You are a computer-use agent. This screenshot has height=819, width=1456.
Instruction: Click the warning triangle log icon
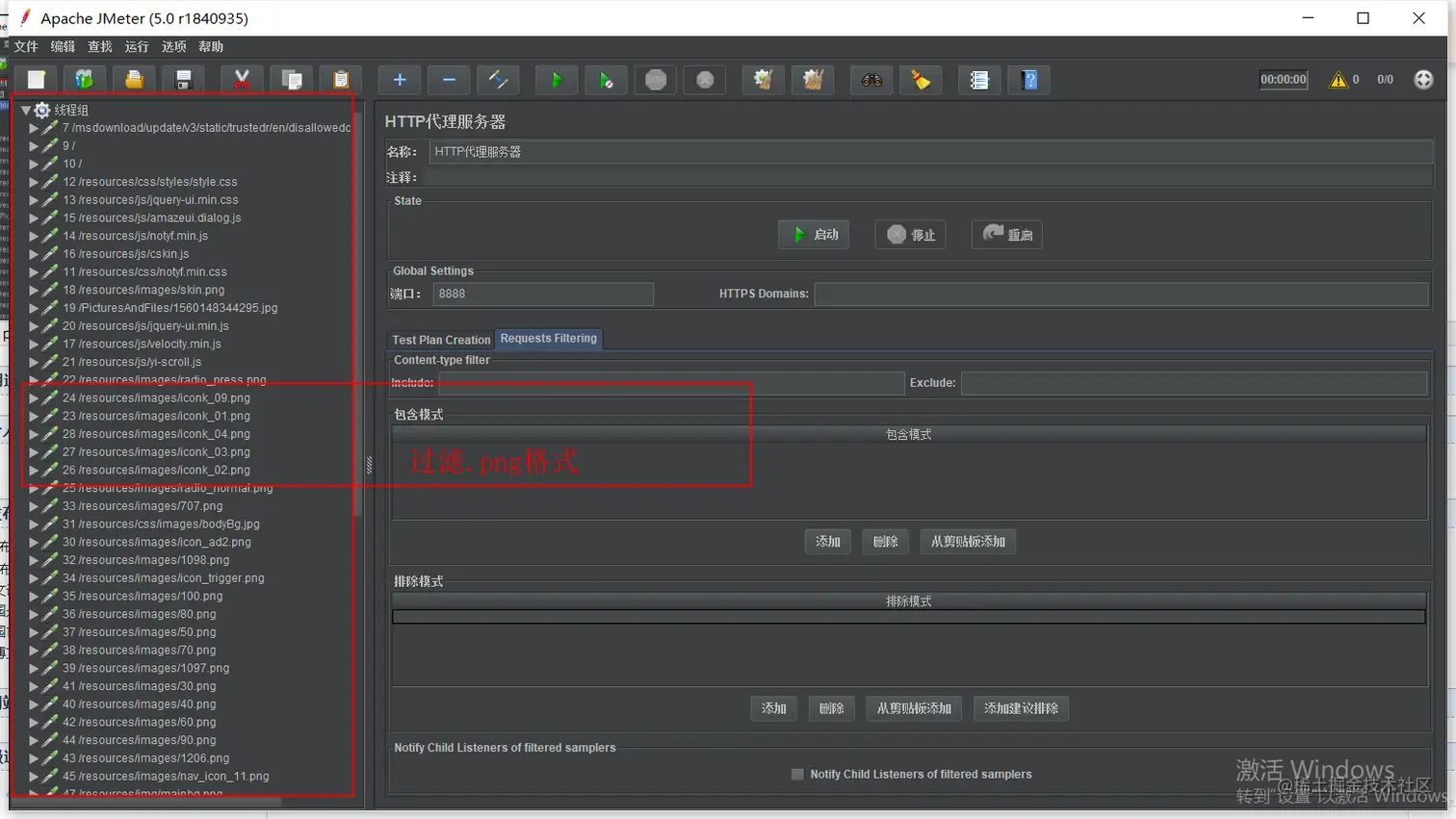[x=1339, y=80]
